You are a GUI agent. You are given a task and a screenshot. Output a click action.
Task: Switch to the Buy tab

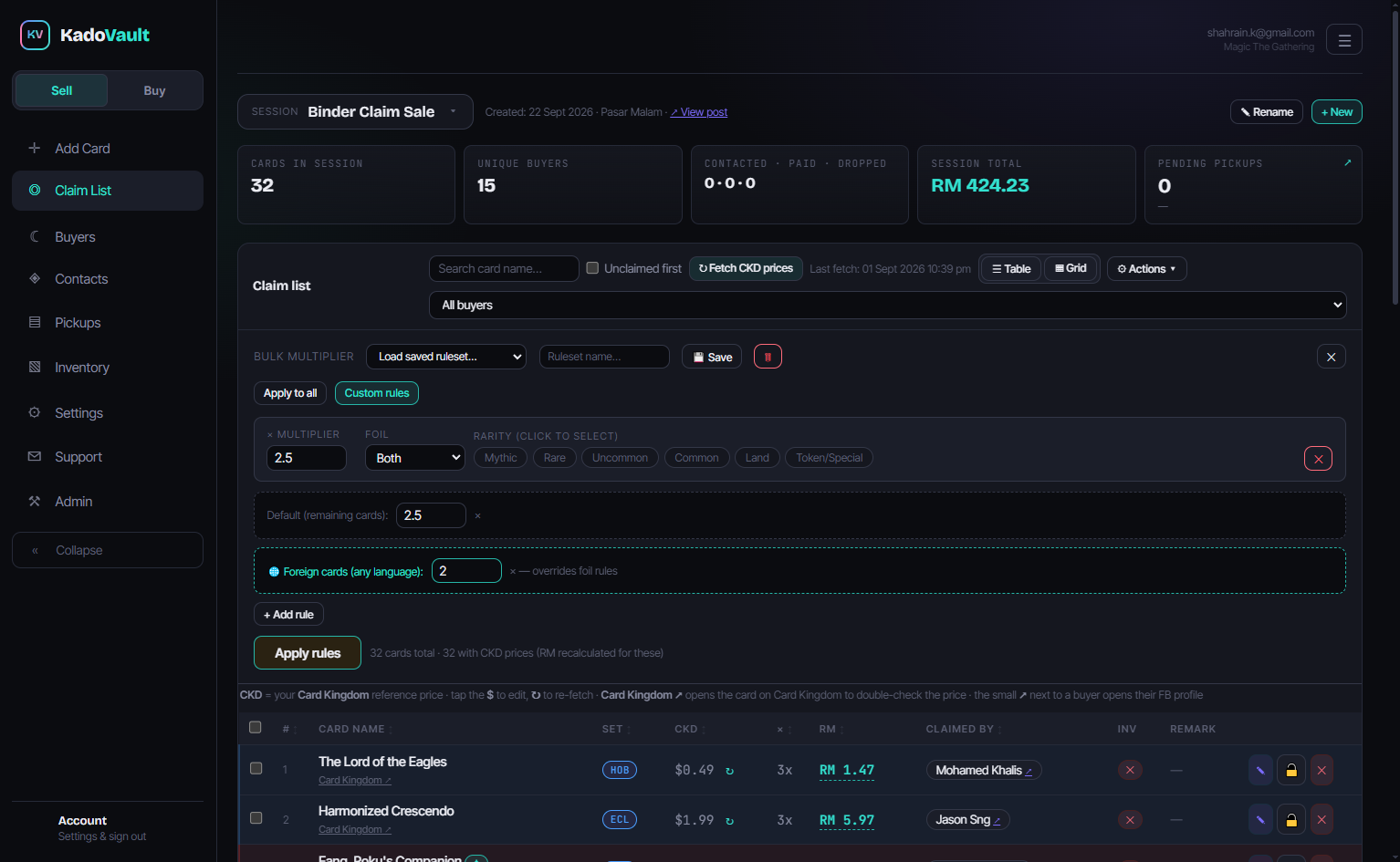(154, 90)
